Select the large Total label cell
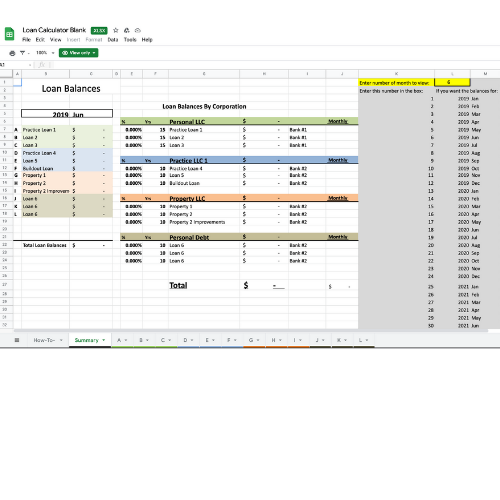 (204, 285)
